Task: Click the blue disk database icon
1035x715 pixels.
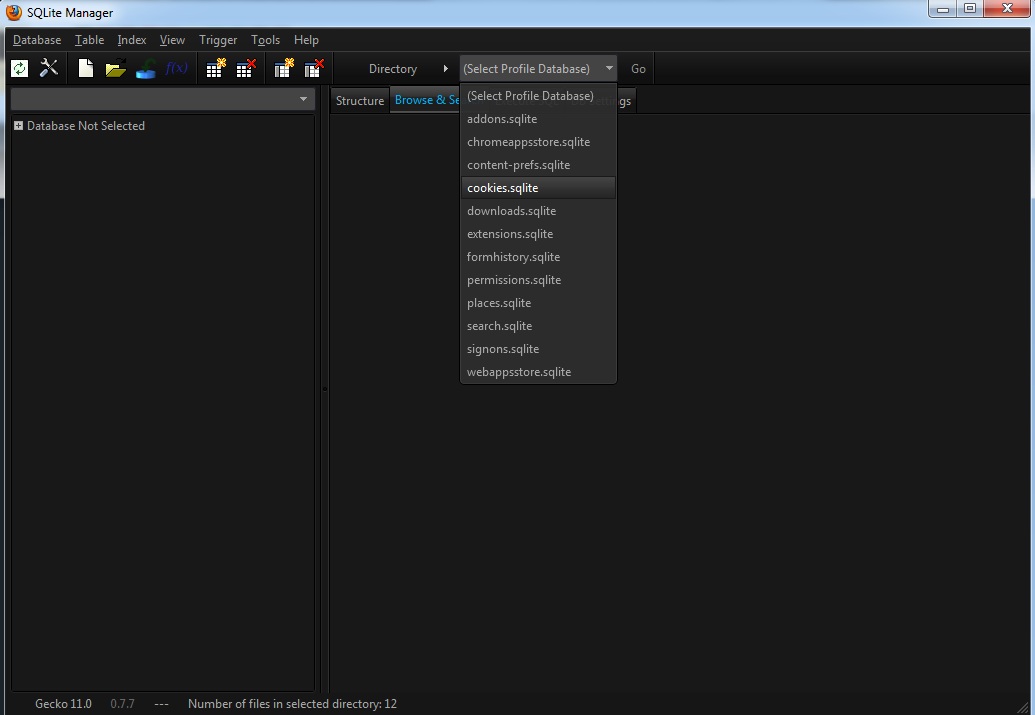Action: (x=146, y=68)
